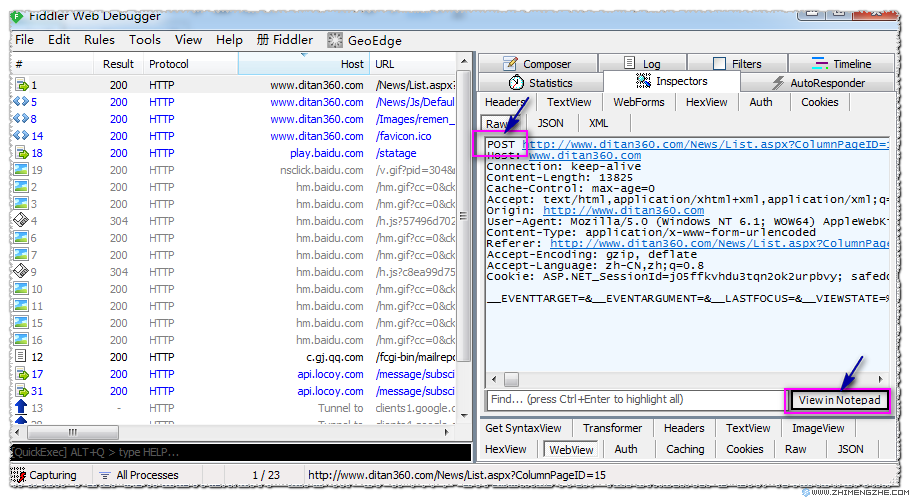Viewport: 910px width, 497px height.
Task: Open the Timeline tab
Action: (x=841, y=64)
